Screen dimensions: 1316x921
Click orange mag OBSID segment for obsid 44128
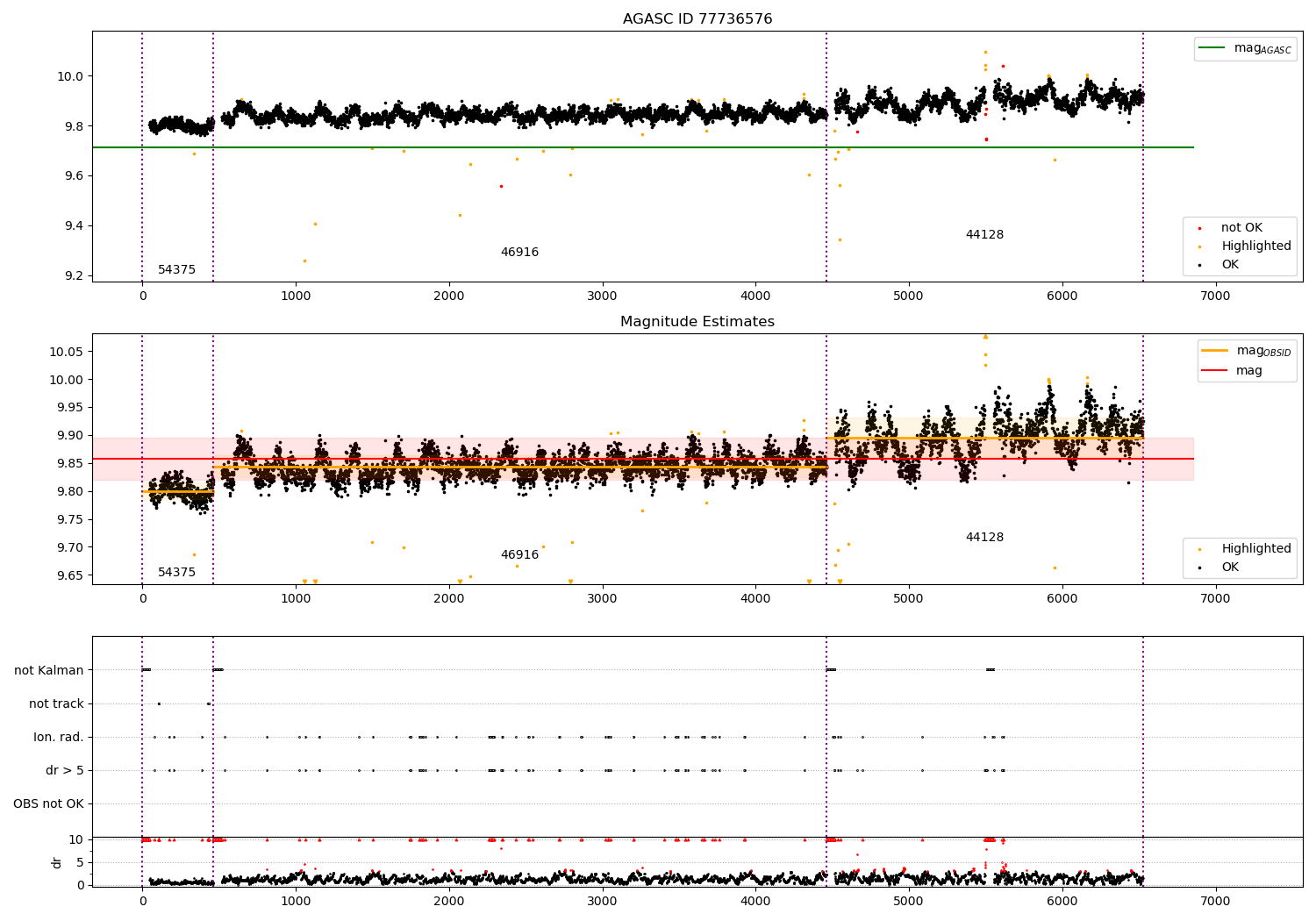click(x=984, y=438)
